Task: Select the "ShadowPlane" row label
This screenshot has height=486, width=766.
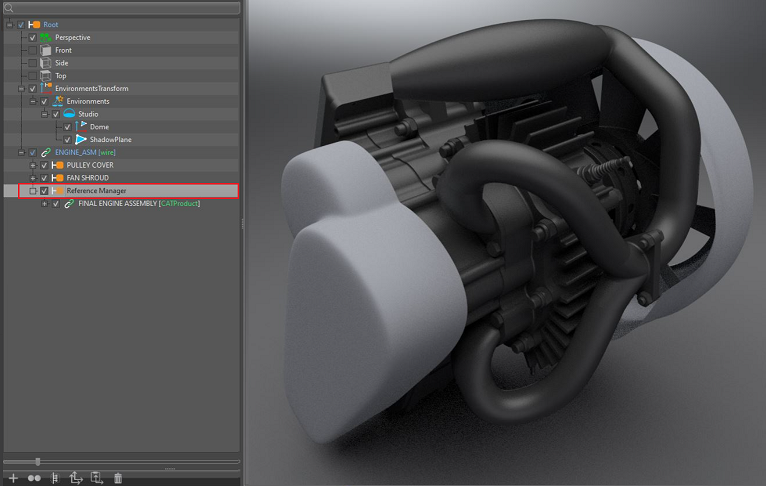Action: click(x=111, y=140)
